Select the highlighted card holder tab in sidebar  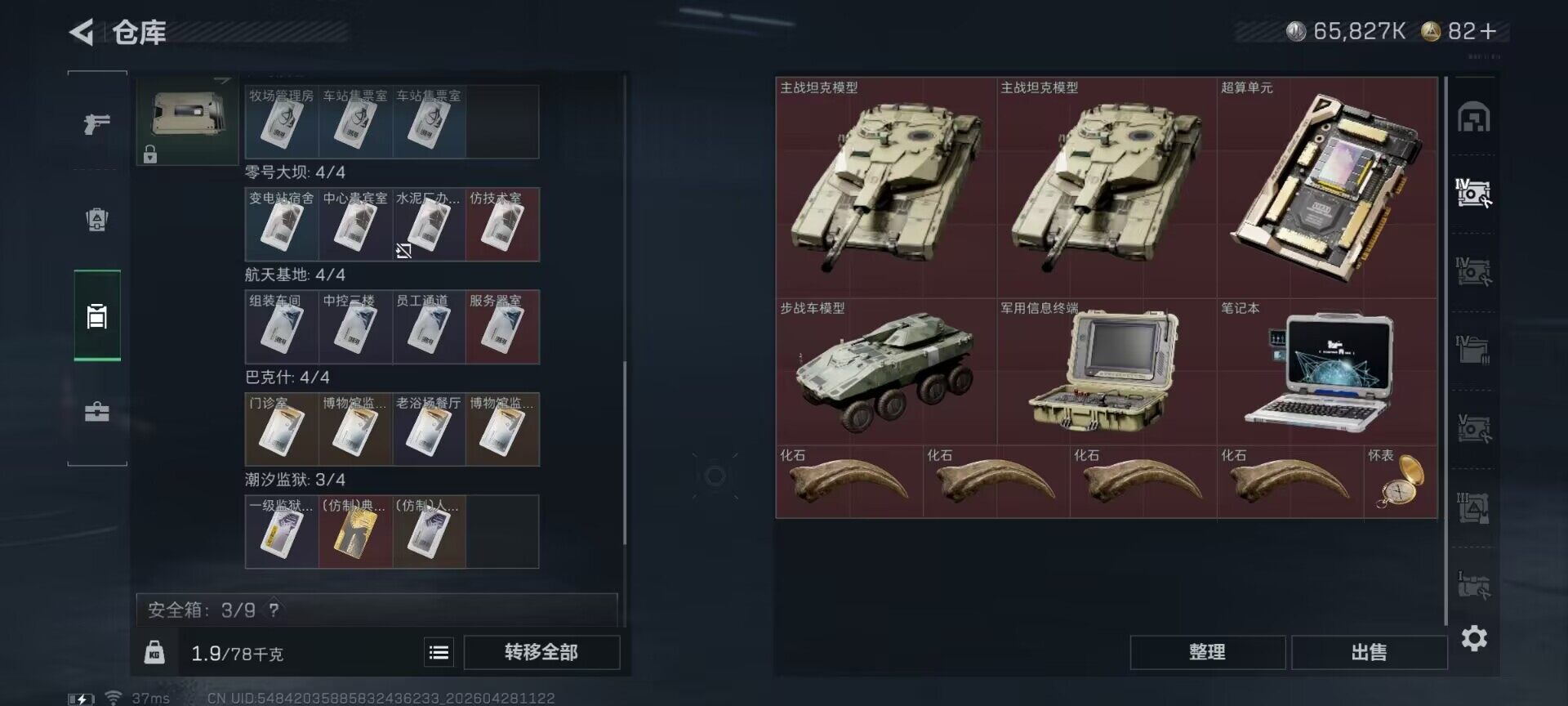click(x=97, y=315)
